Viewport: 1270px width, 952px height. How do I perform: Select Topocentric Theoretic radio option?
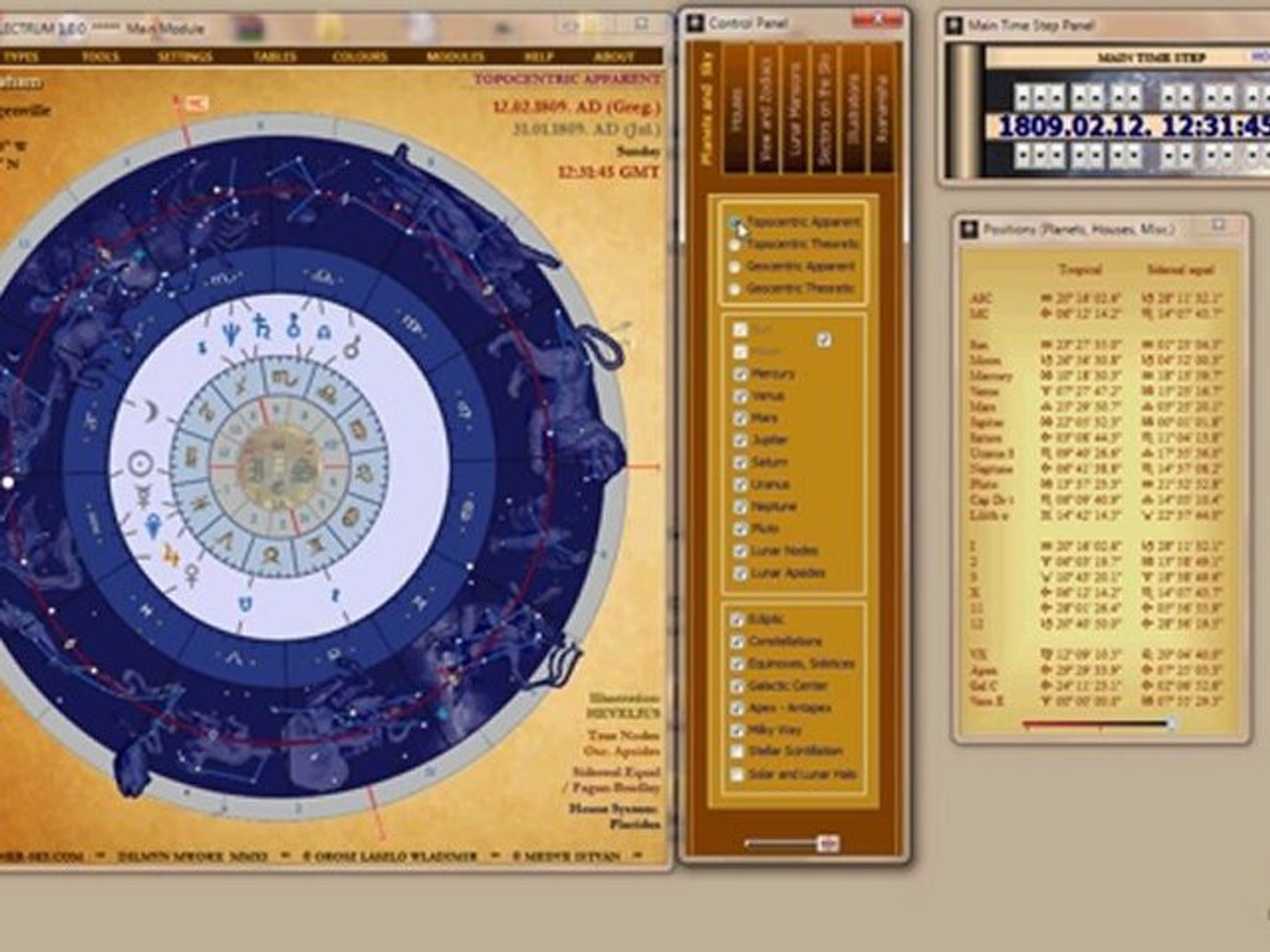point(735,244)
